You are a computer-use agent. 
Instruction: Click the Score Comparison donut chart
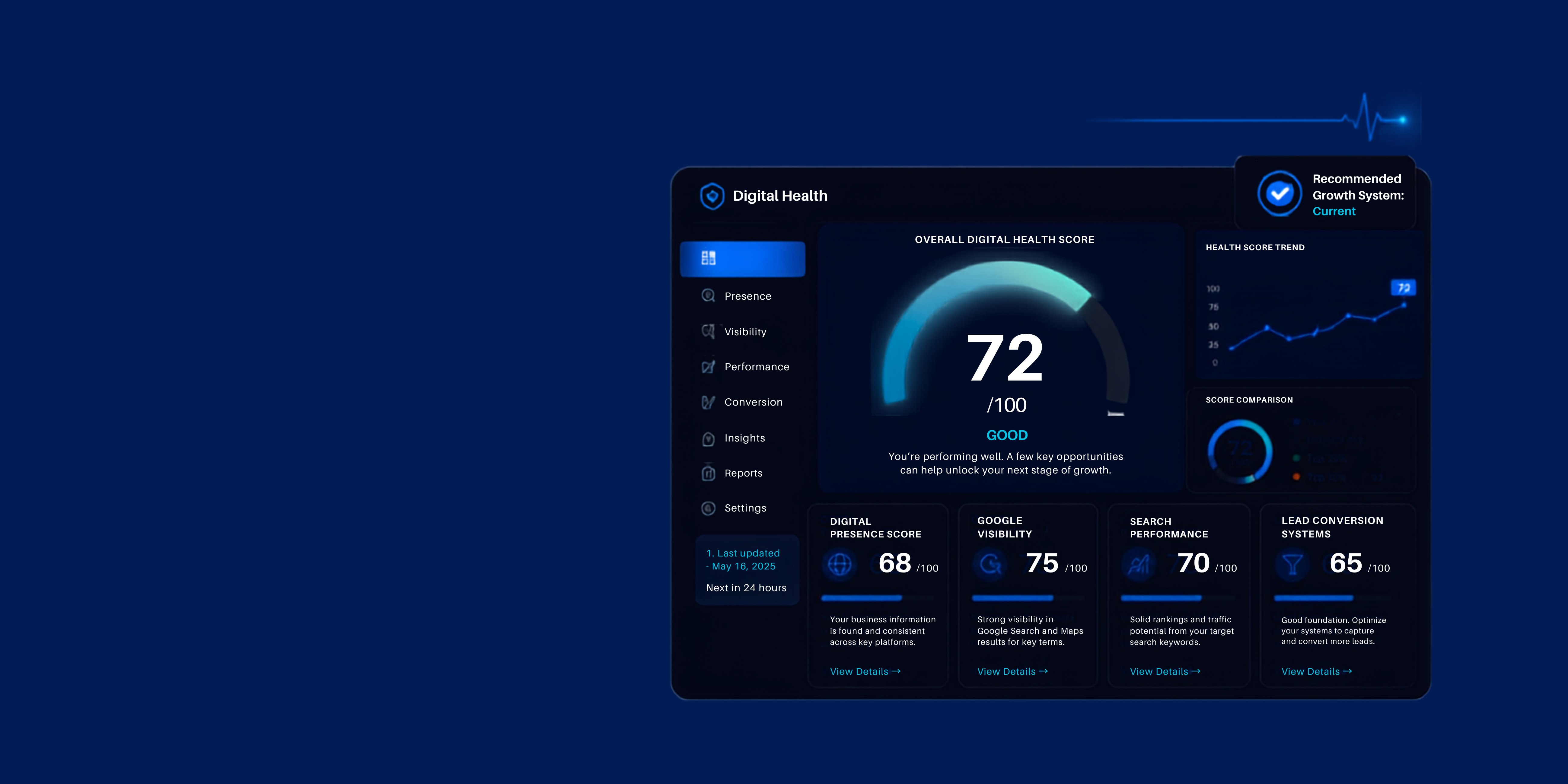(x=1240, y=451)
